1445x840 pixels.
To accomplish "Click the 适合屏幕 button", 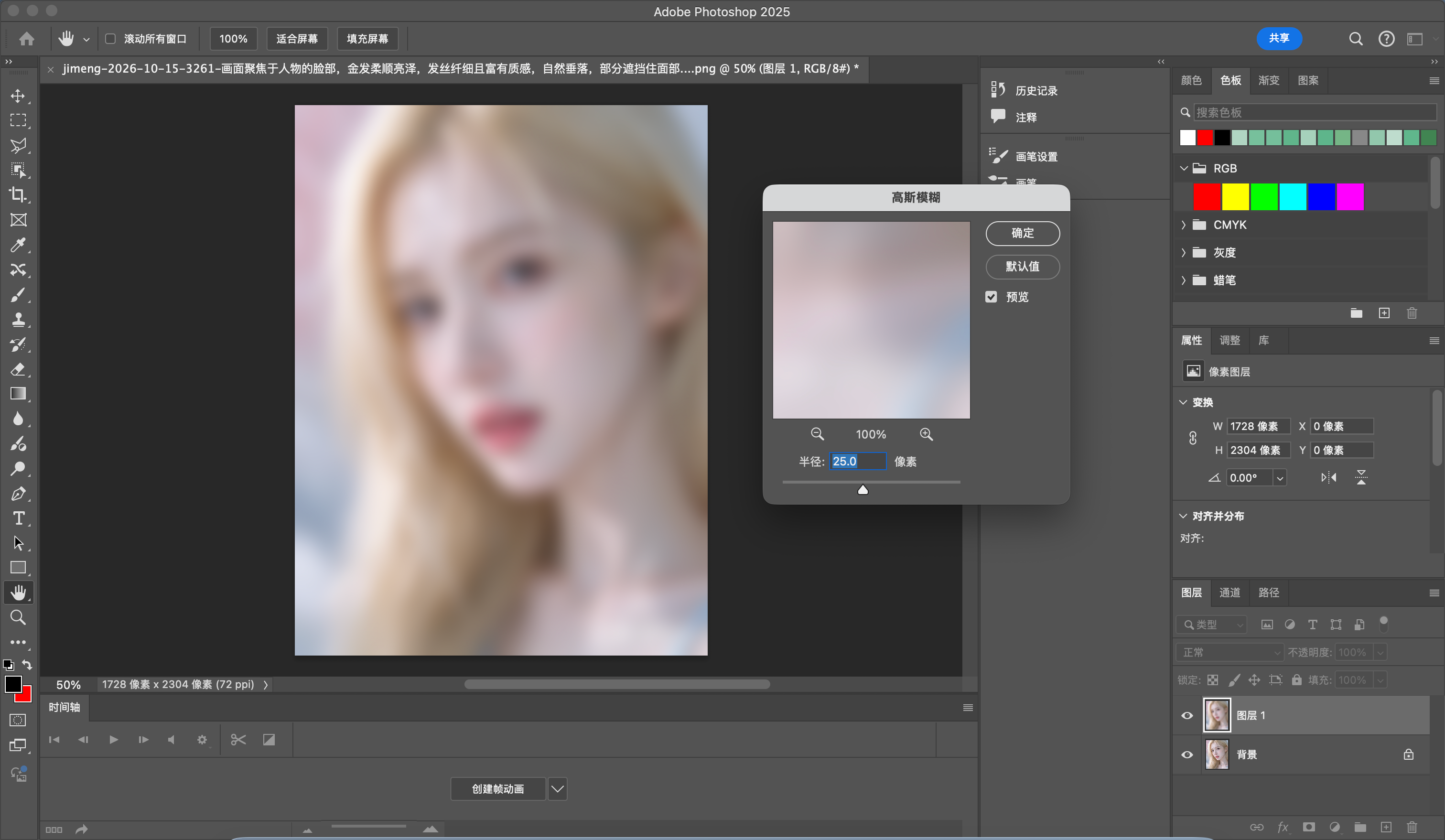I will (297, 39).
